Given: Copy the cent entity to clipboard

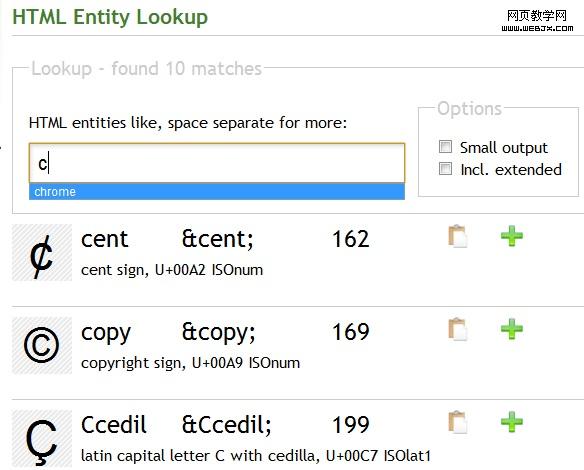Looking at the screenshot, I should click(x=458, y=236).
